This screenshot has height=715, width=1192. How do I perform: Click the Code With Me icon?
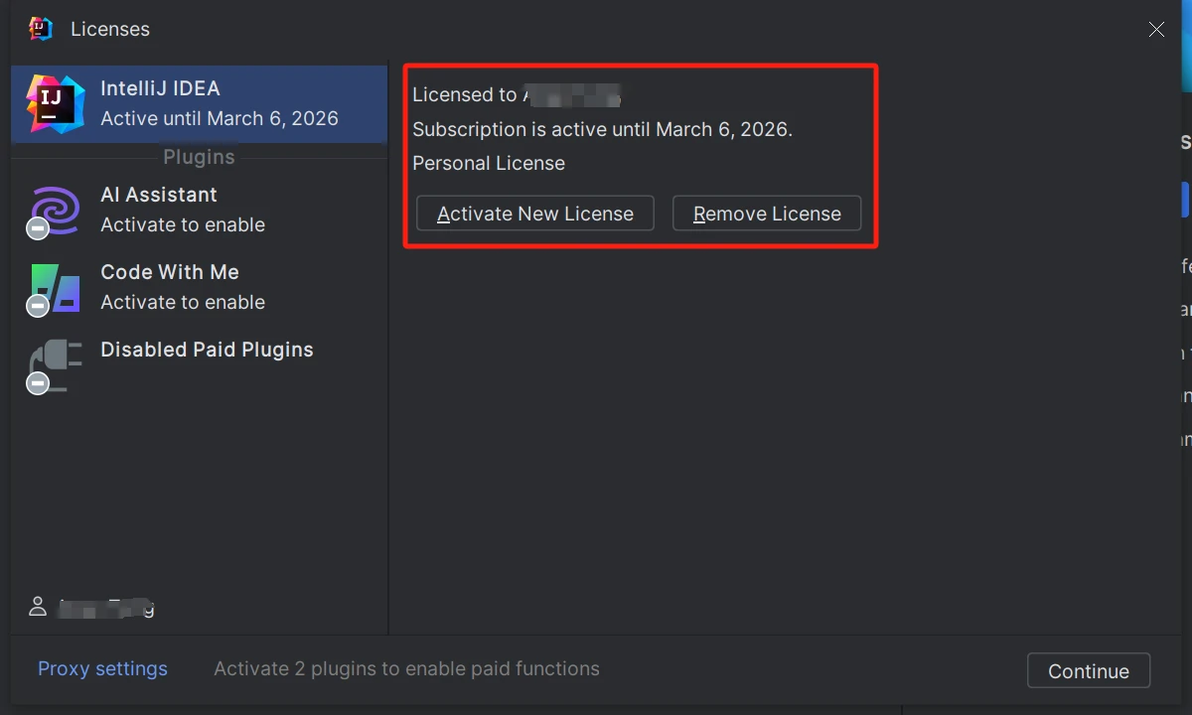point(55,288)
